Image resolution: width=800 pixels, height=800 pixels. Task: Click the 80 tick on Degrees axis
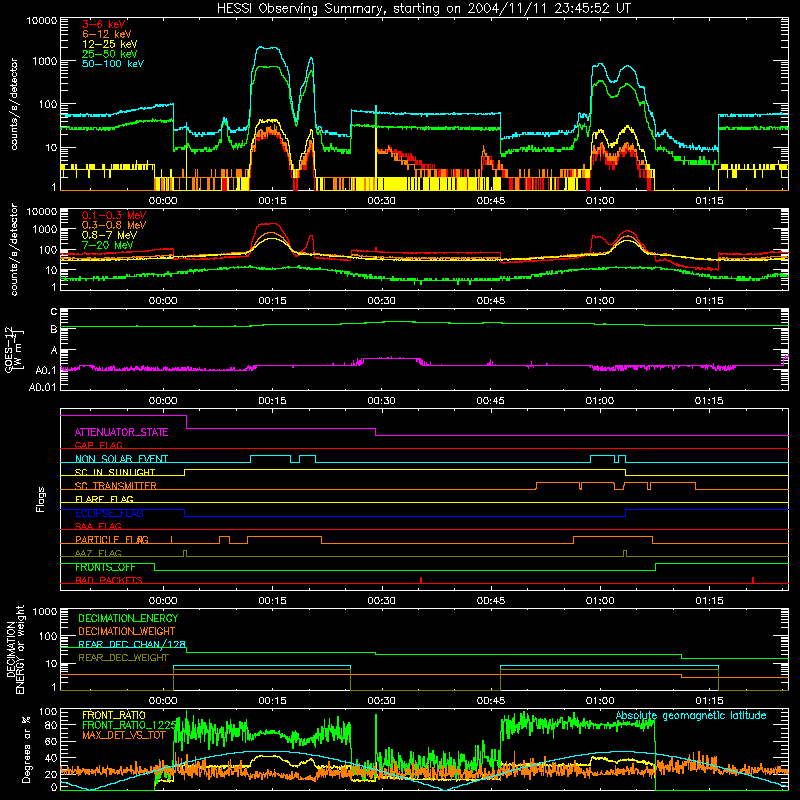[x=51, y=725]
